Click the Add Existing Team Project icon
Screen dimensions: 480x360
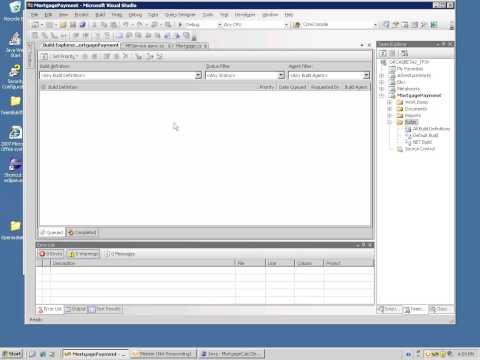pos(404,53)
